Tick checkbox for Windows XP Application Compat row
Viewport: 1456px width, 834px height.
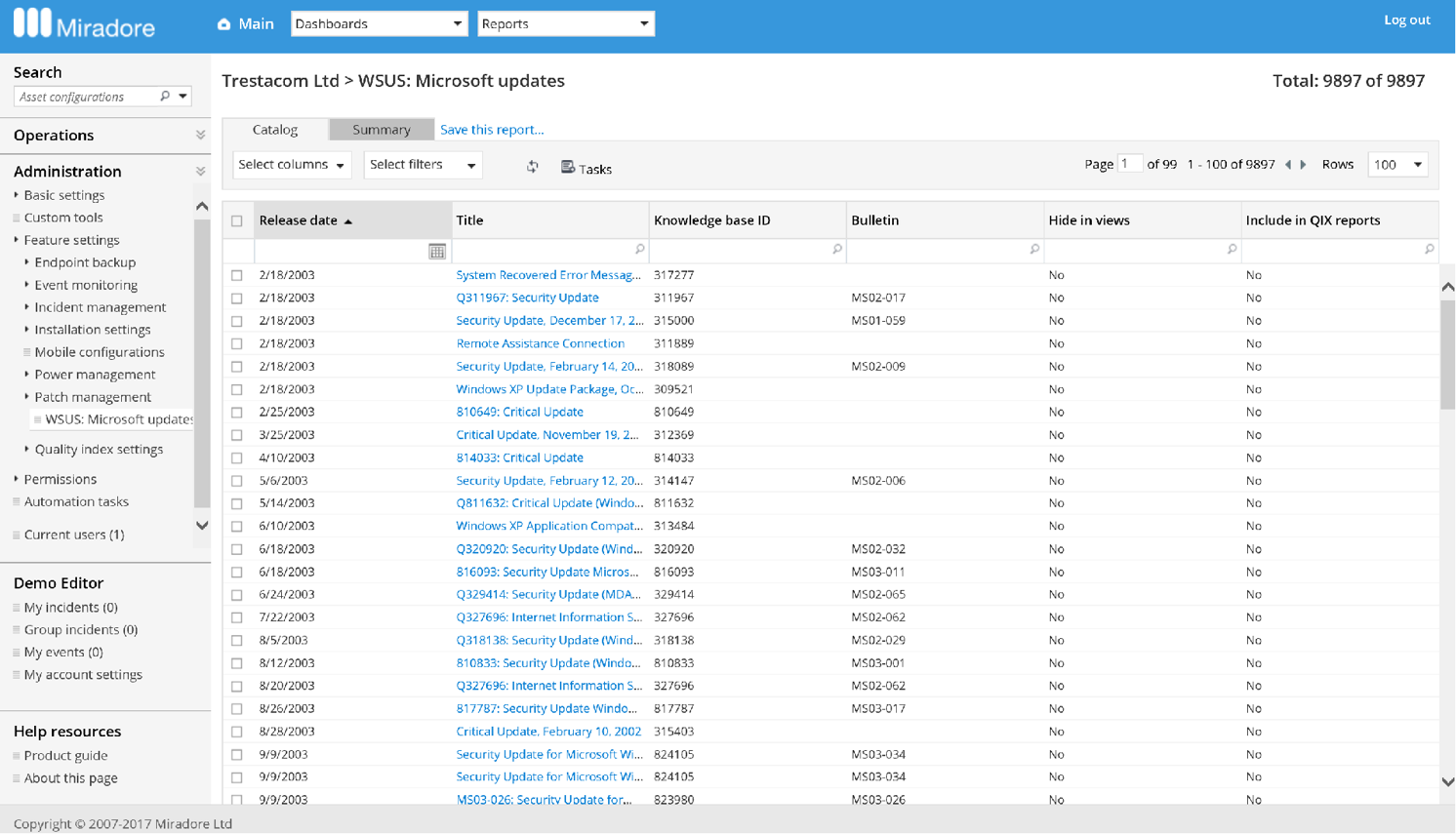237,527
